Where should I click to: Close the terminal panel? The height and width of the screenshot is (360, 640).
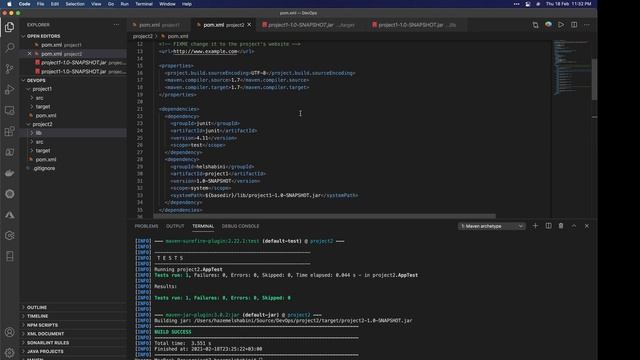(x=587, y=226)
